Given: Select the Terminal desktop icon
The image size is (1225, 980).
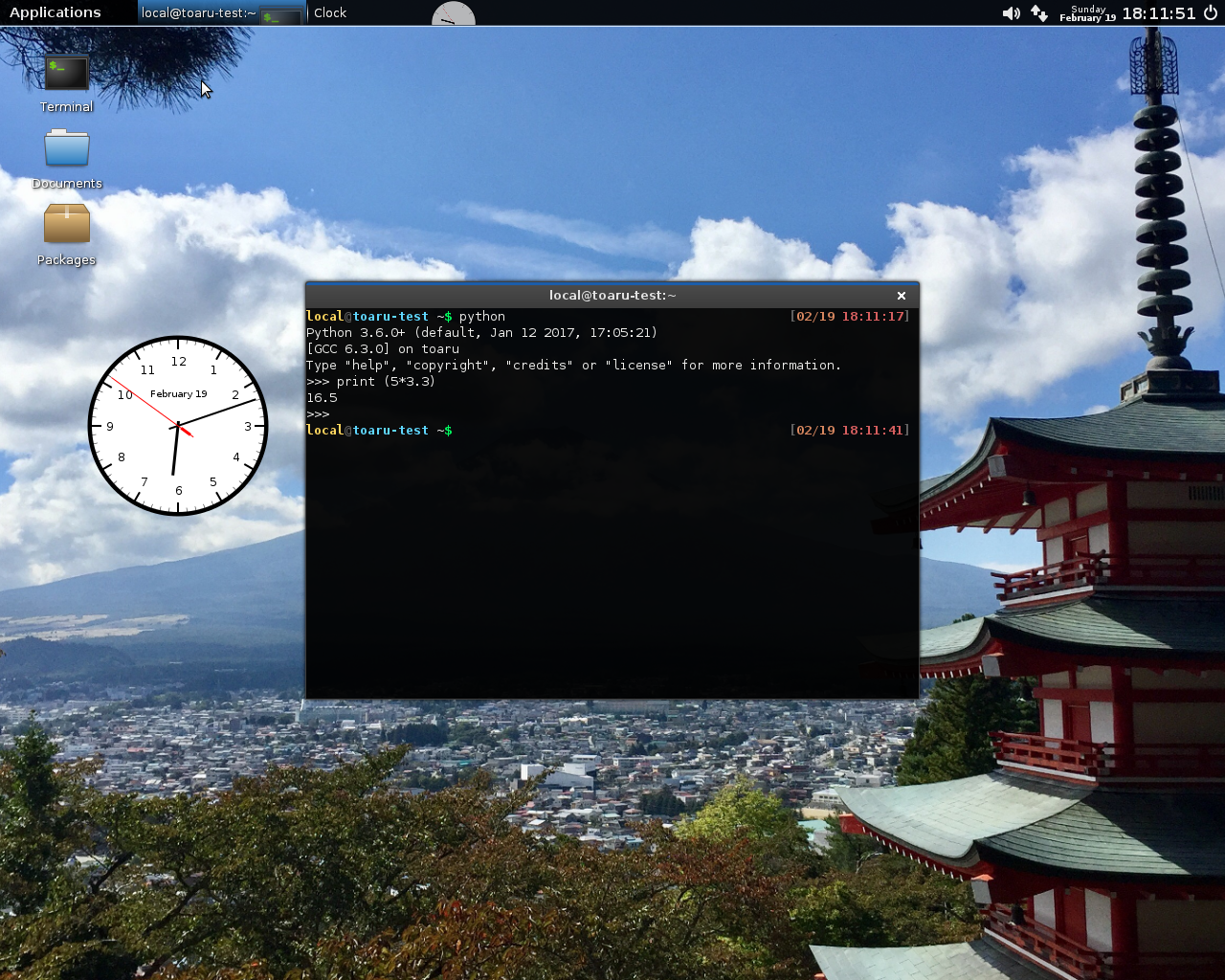Looking at the screenshot, I should click(66, 82).
